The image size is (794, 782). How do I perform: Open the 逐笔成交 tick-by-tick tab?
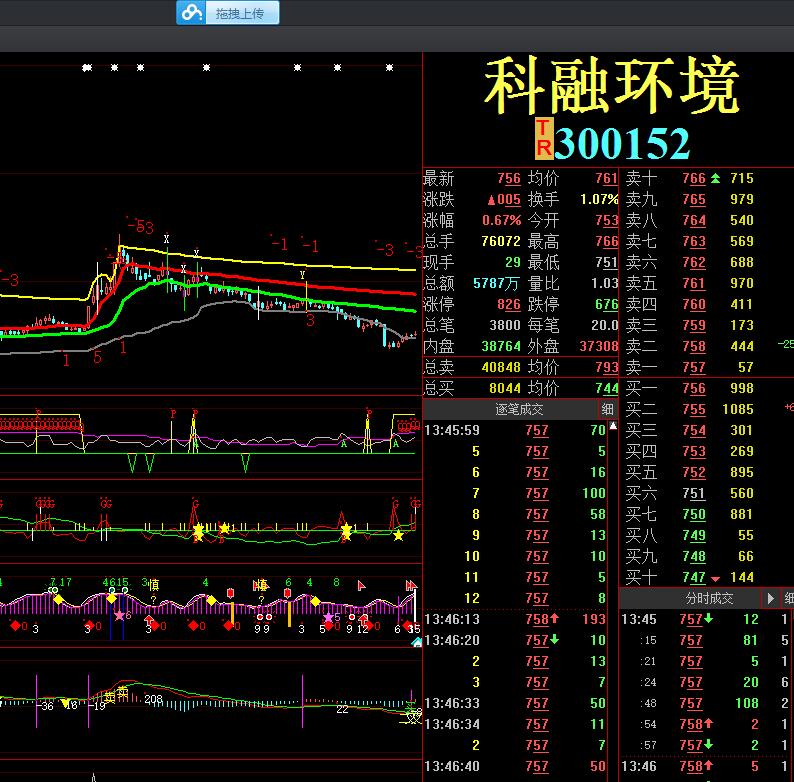pos(519,409)
